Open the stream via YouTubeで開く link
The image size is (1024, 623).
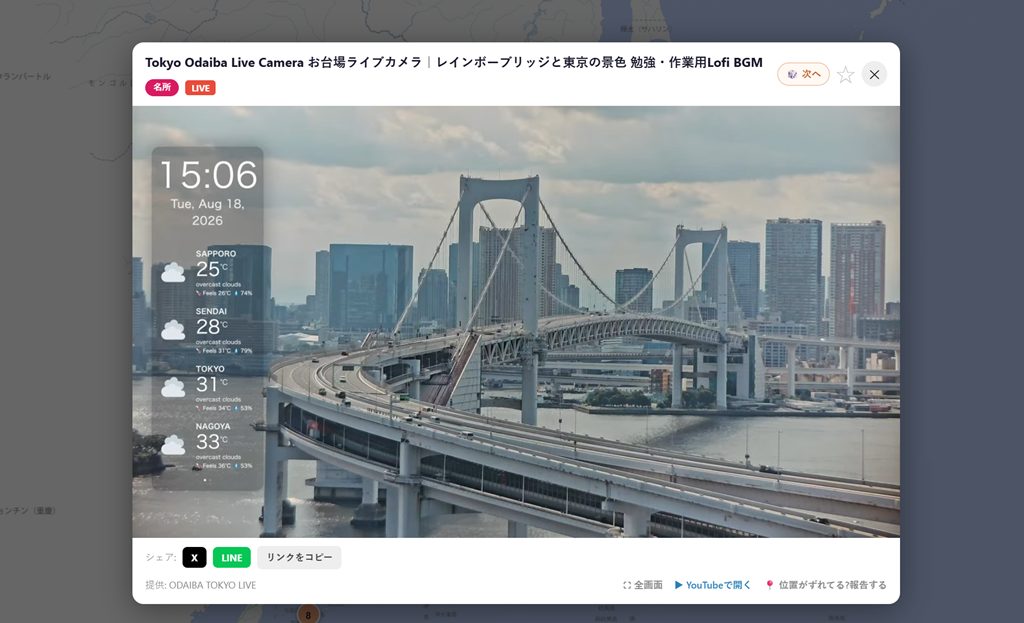point(713,585)
